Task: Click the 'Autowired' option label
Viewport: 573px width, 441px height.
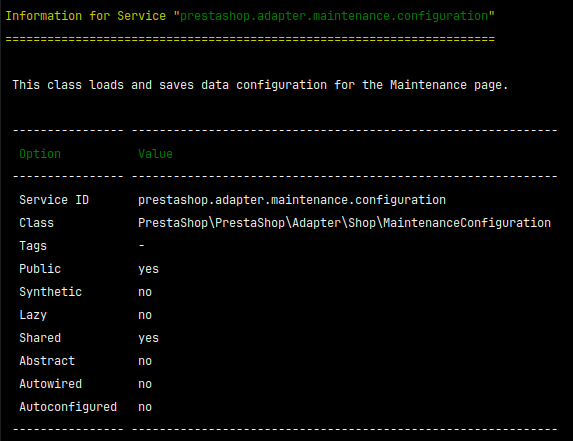Action: (50, 384)
